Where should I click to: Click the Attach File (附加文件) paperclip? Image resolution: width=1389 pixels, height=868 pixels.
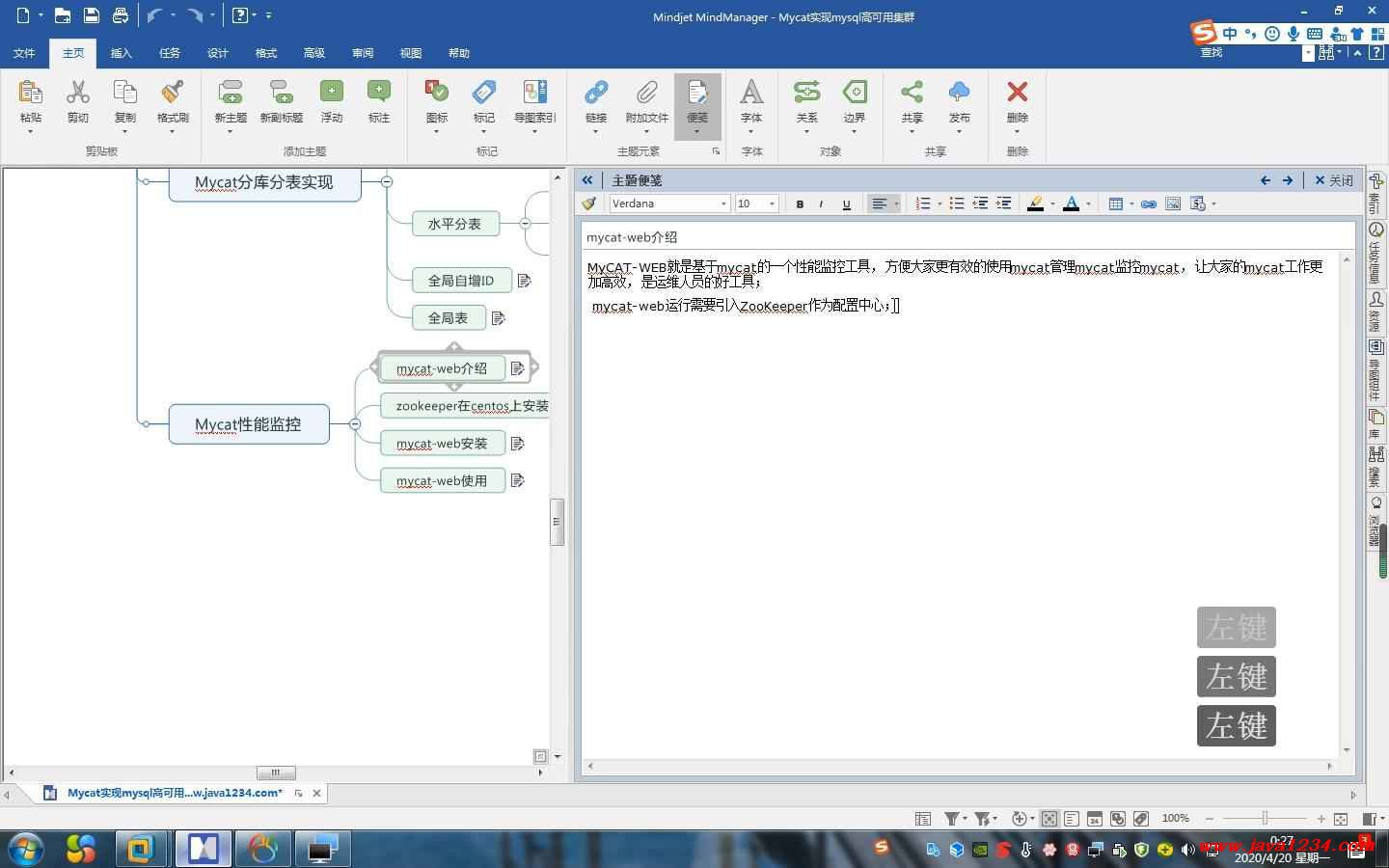click(646, 93)
